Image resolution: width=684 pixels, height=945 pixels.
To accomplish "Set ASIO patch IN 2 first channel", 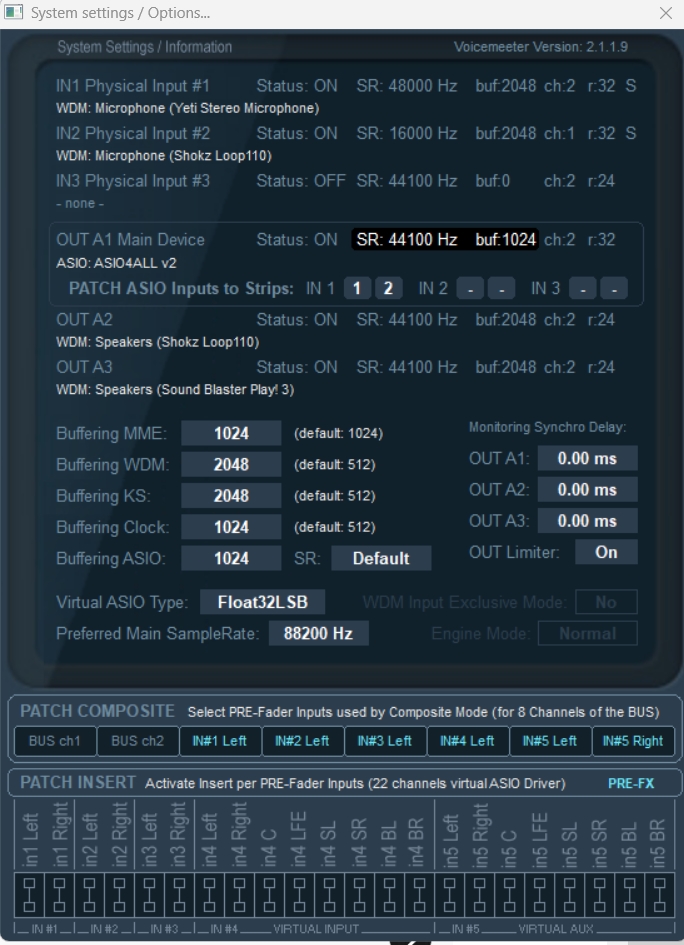I will 470,289.
